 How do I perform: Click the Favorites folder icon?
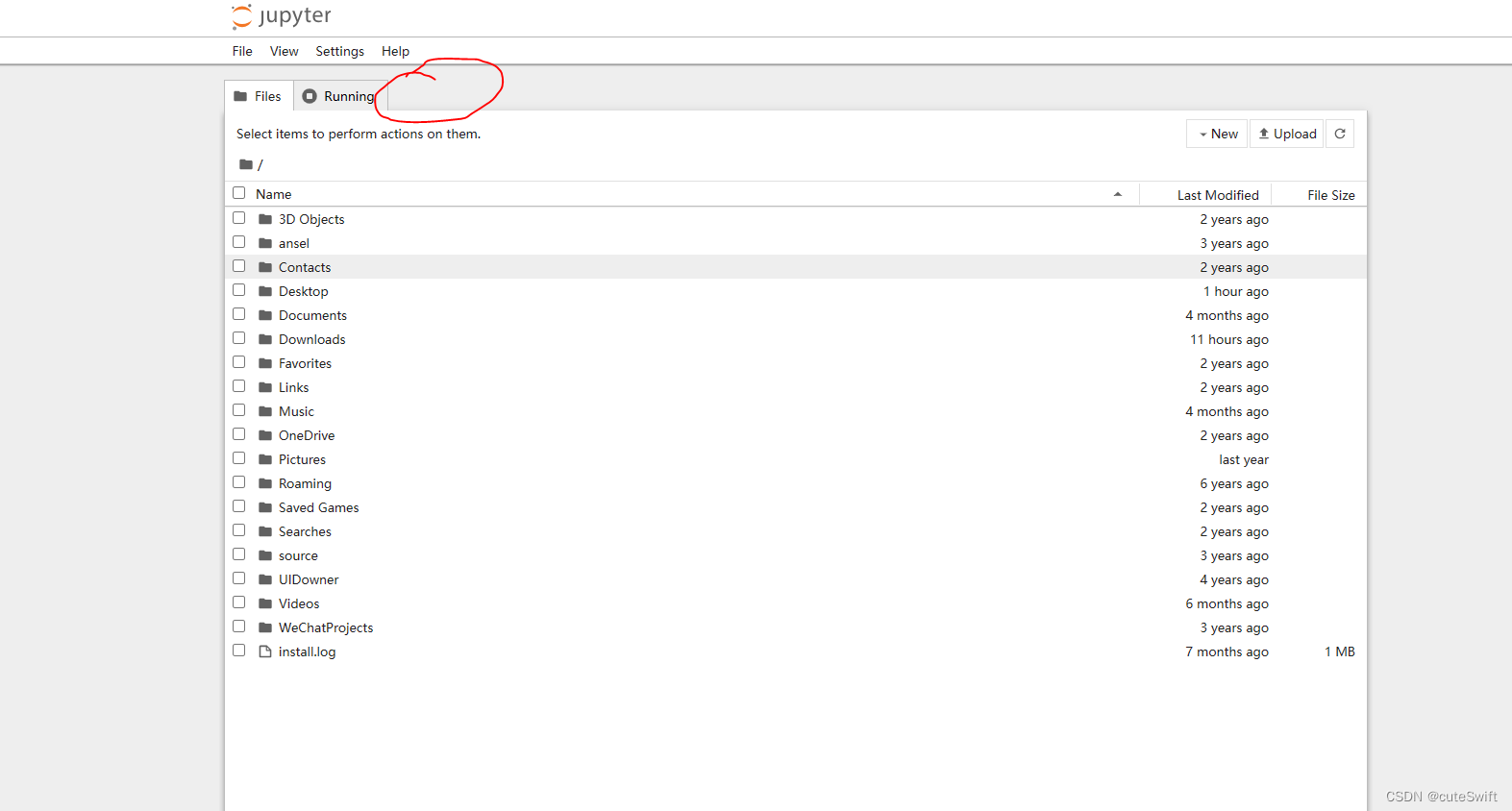coord(265,363)
